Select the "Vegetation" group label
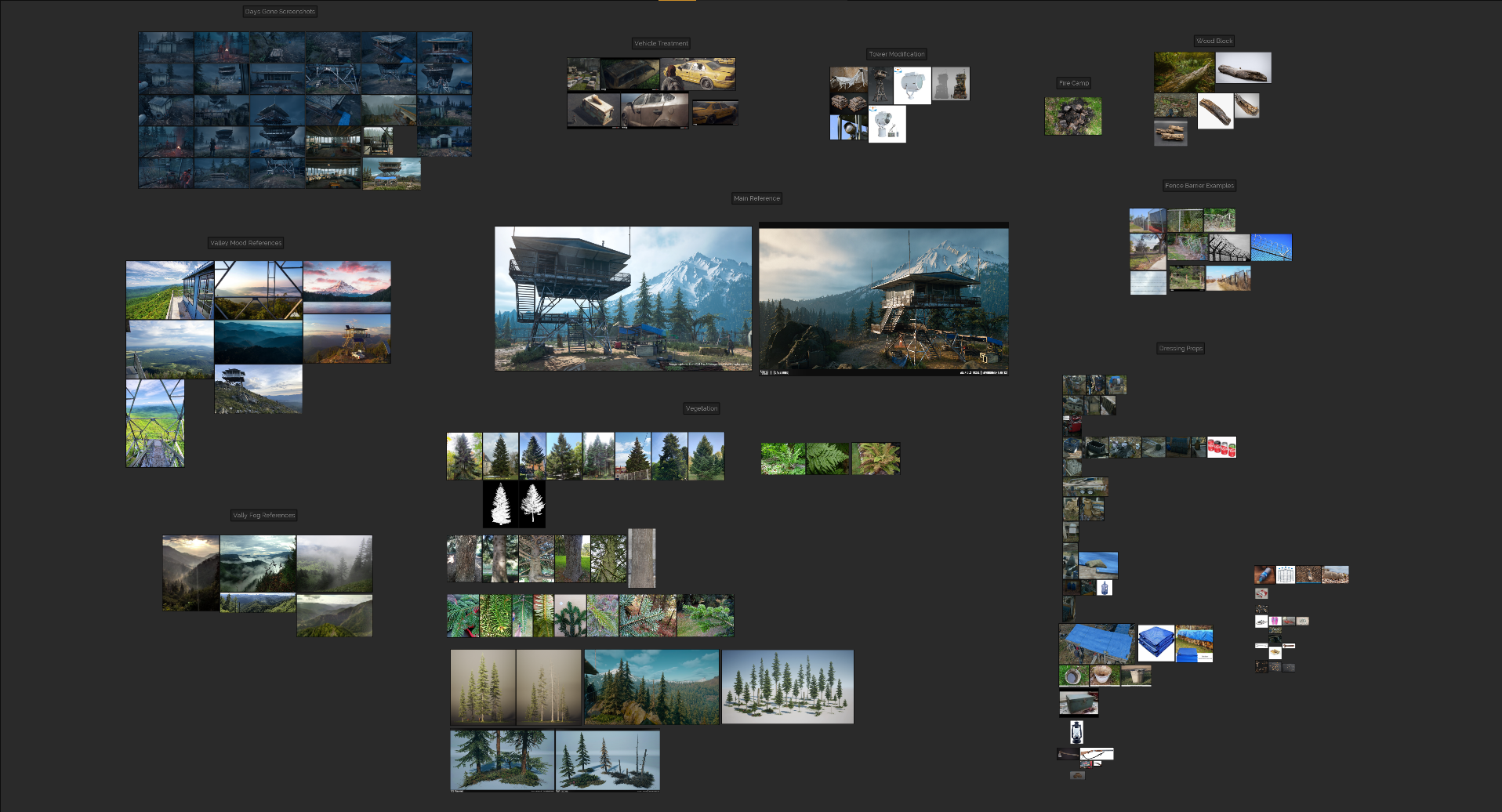The width and height of the screenshot is (1502, 812). 702,408
